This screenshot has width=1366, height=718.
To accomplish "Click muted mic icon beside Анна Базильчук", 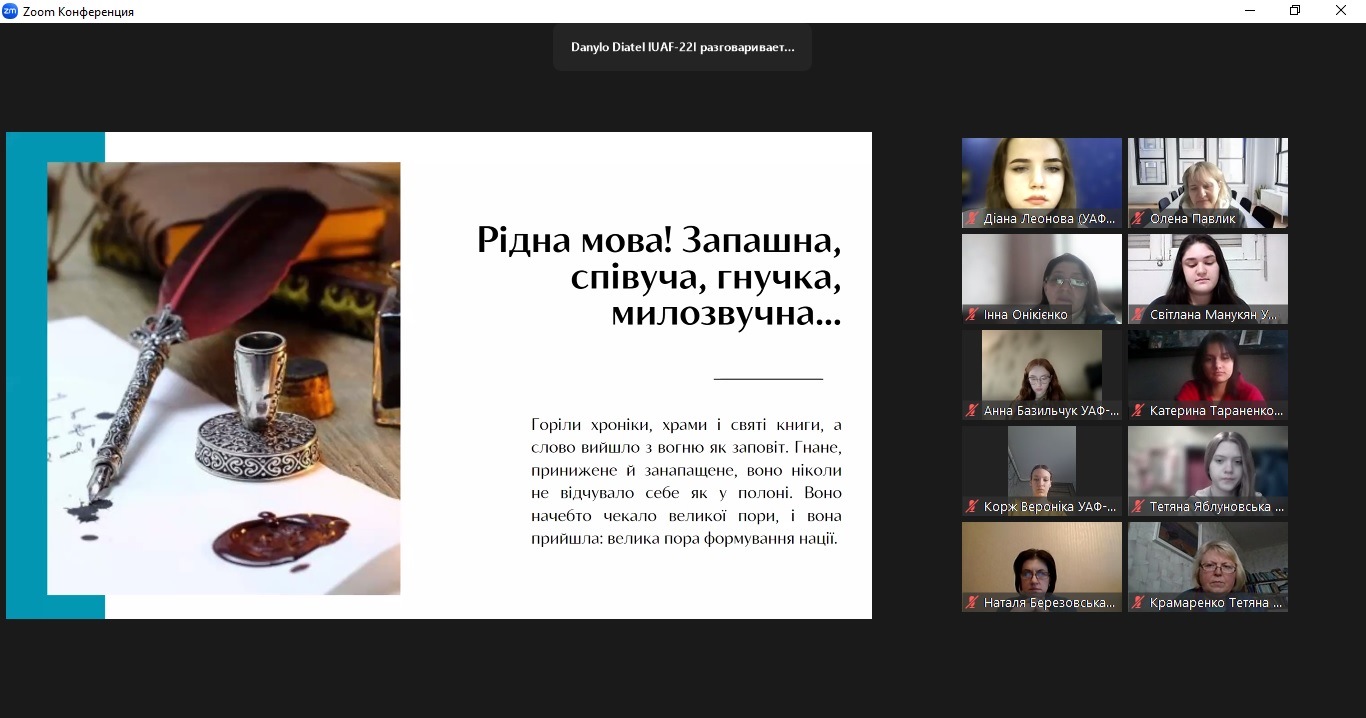I will [x=971, y=411].
